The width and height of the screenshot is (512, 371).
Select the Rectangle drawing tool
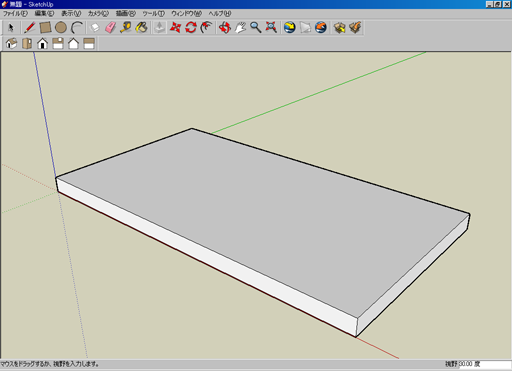[x=45, y=27]
